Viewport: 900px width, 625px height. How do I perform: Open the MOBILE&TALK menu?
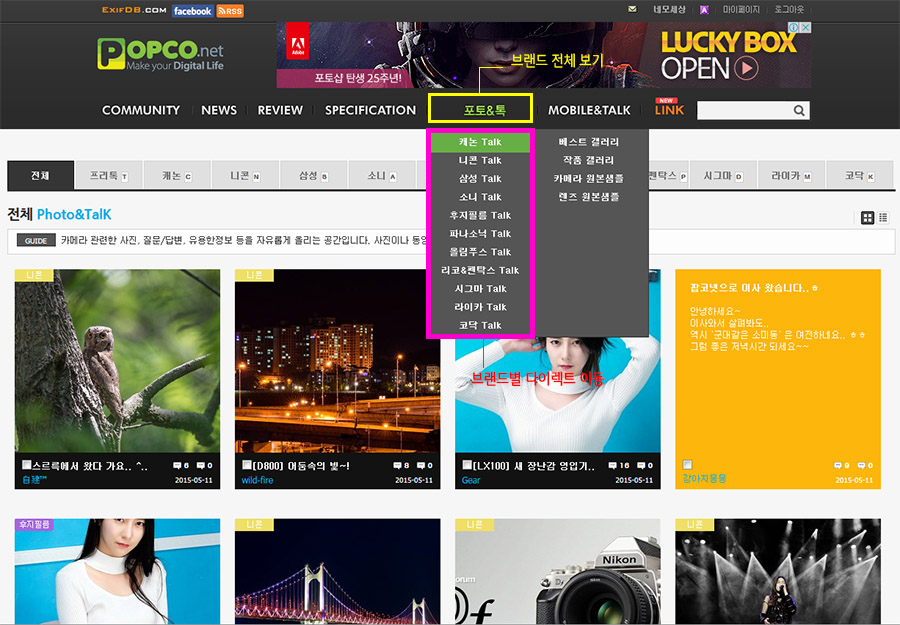[589, 110]
